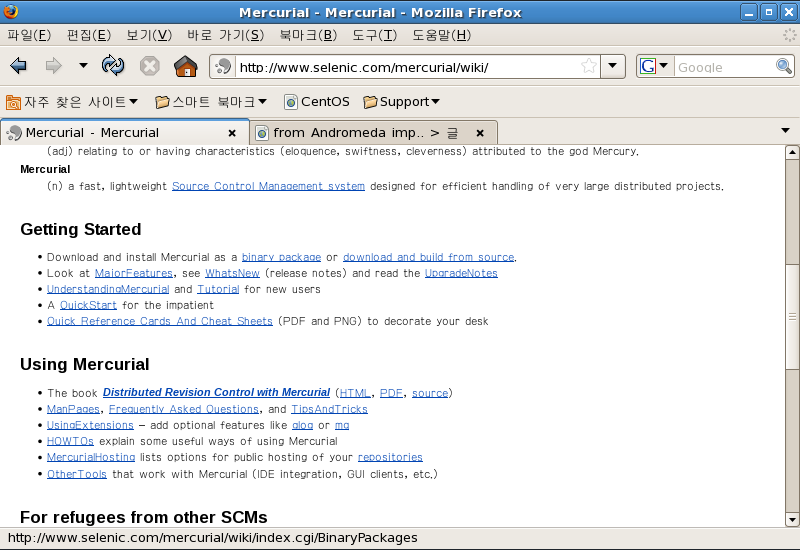Viewport: 800px width, 550px height.
Task: Open the Support bookmark folder
Action: point(401,102)
